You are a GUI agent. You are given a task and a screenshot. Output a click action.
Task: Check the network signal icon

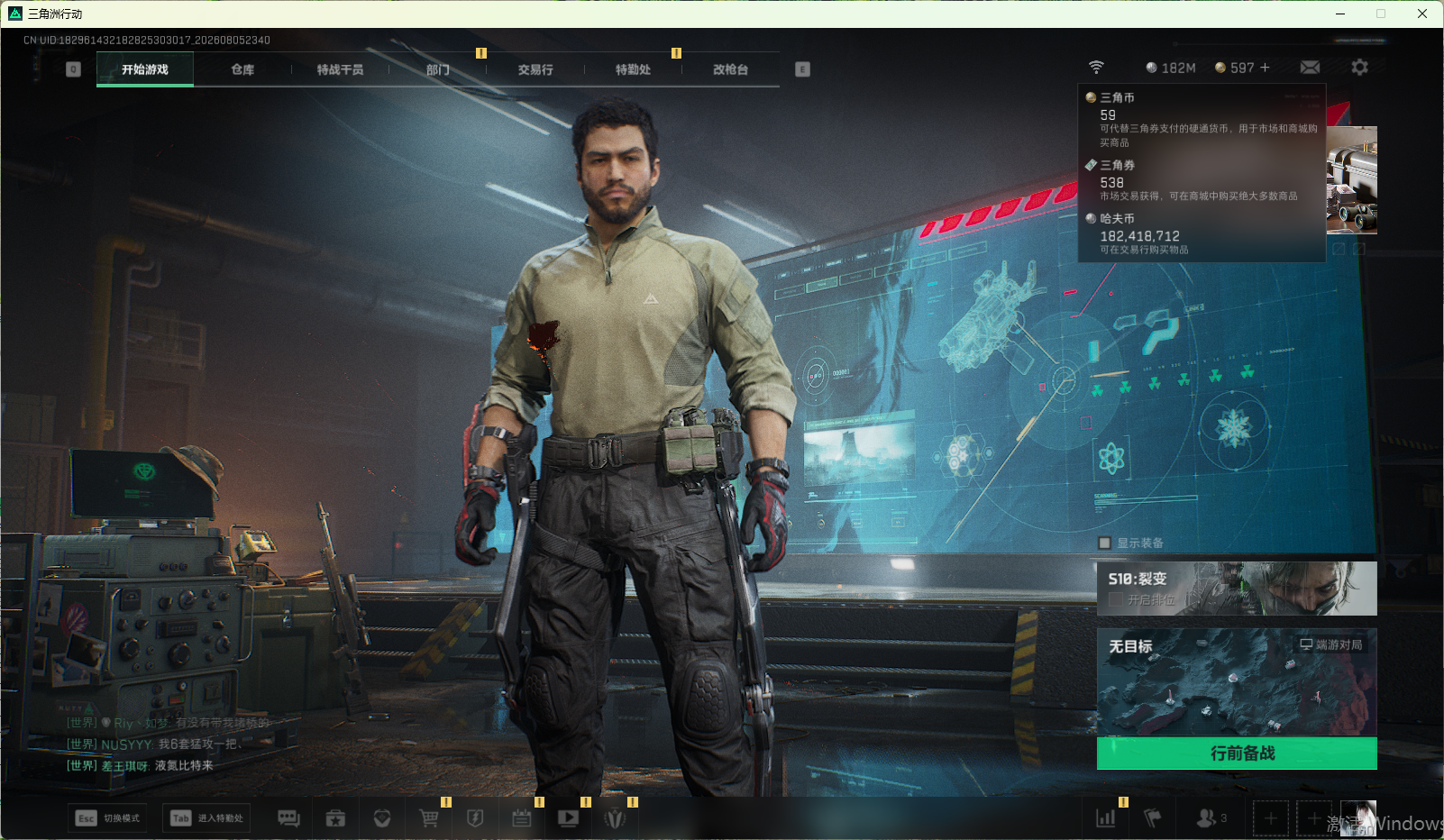[1096, 68]
